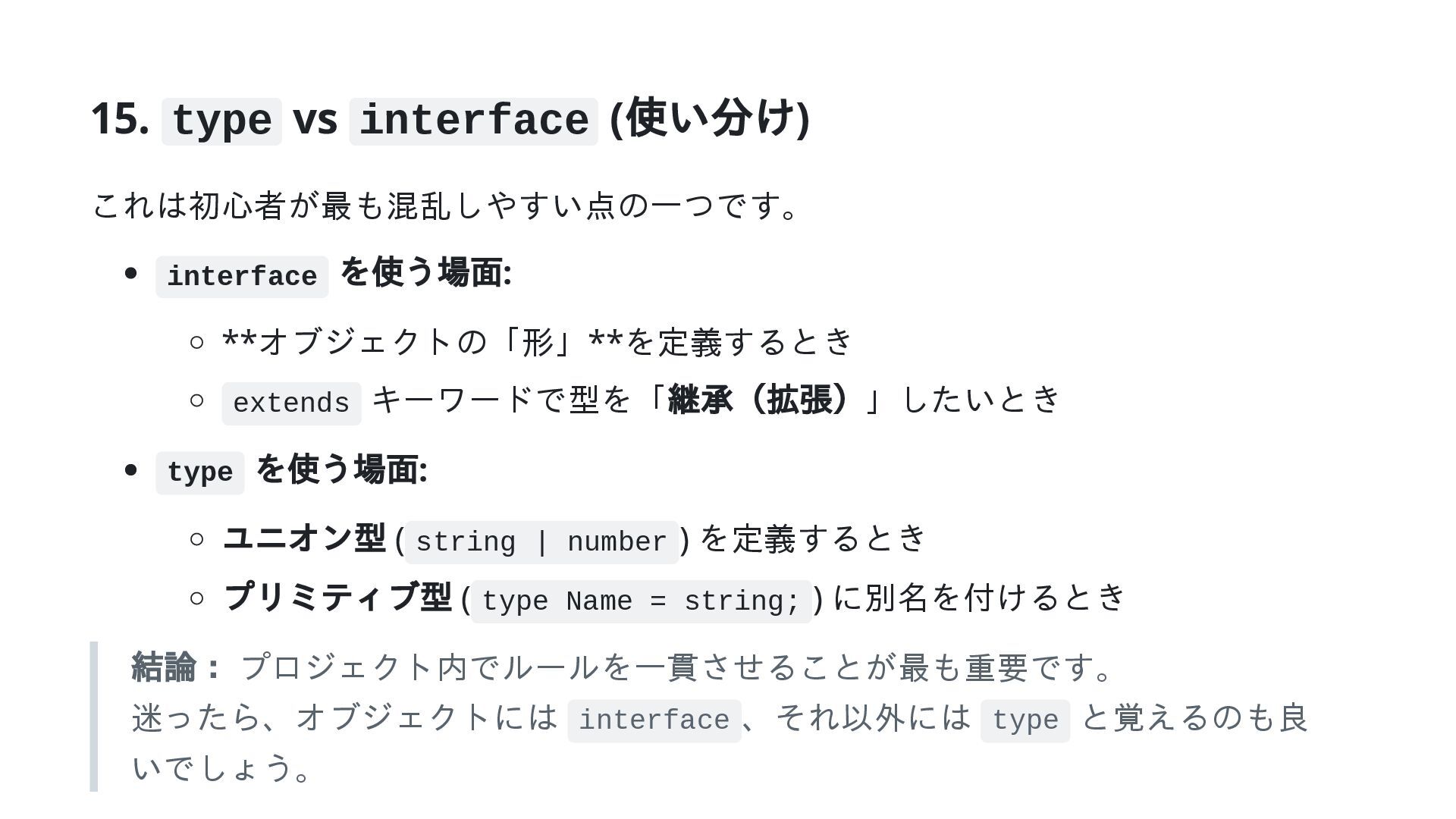
Task: Click the "type Name = string;" code snippet
Action: click(x=641, y=601)
